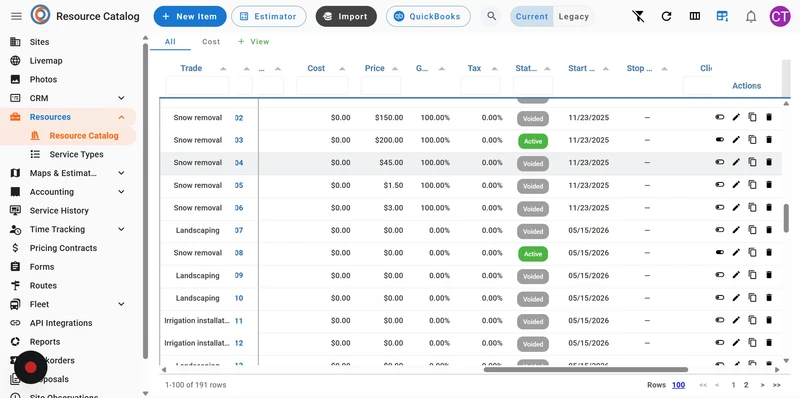800x398 pixels.
Task: Toggle status of item 11 Irrigation installation
Action: click(x=719, y=320)
